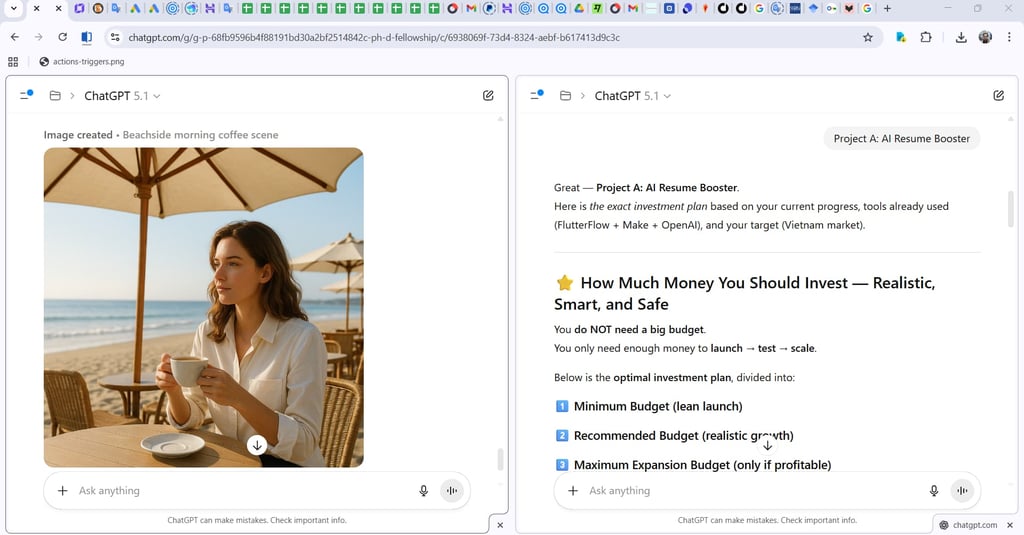Viewport: 1024px width, 535px height.
Task: Toggle the split view icon beside the address bar
Action: point(87,37)
